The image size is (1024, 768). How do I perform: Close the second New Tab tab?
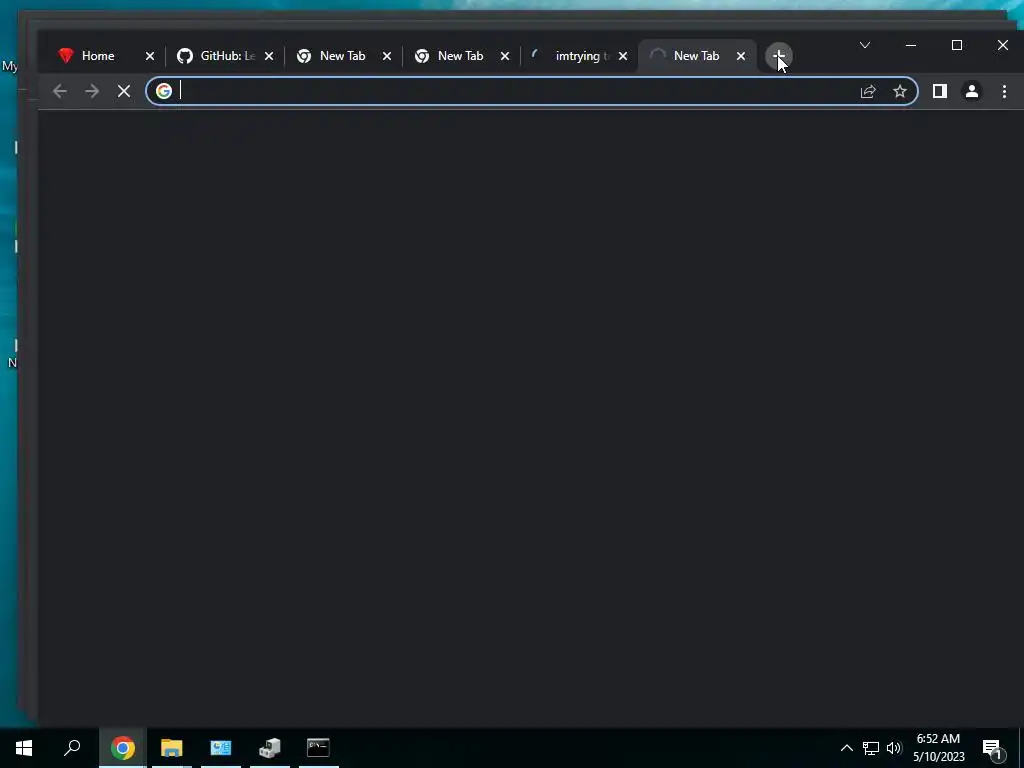[505, 56]
